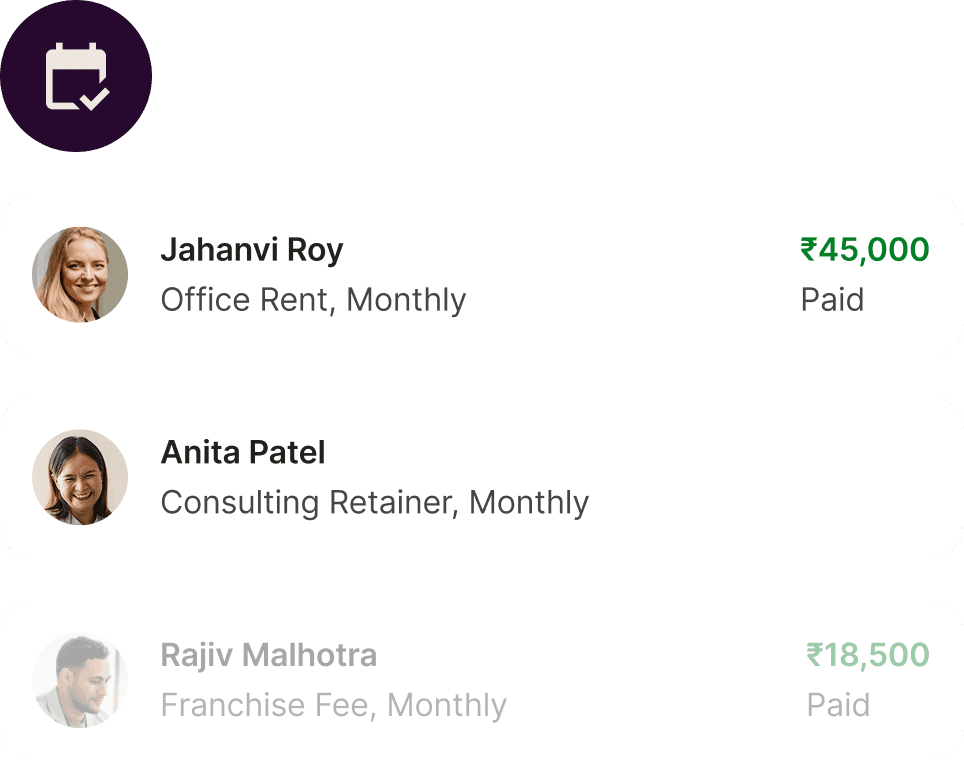Click Paid status under ₹18,500
The height and width of the screenshot is (760, 964).
coord(838,705)
